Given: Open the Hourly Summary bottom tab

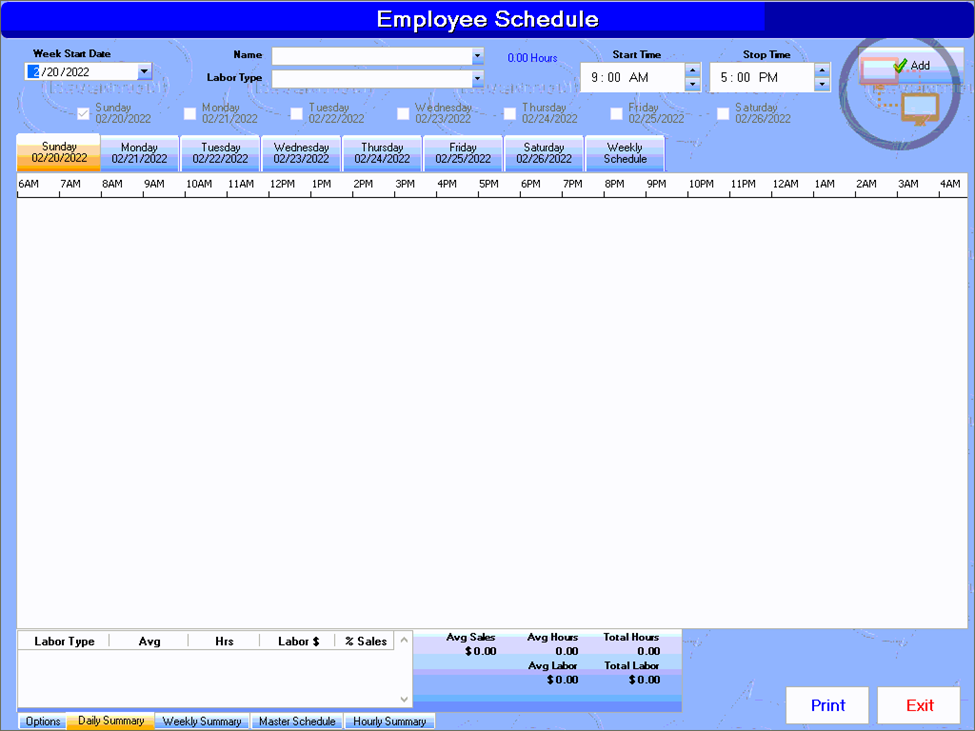Looking at the screenshot, I should point(389,721).
